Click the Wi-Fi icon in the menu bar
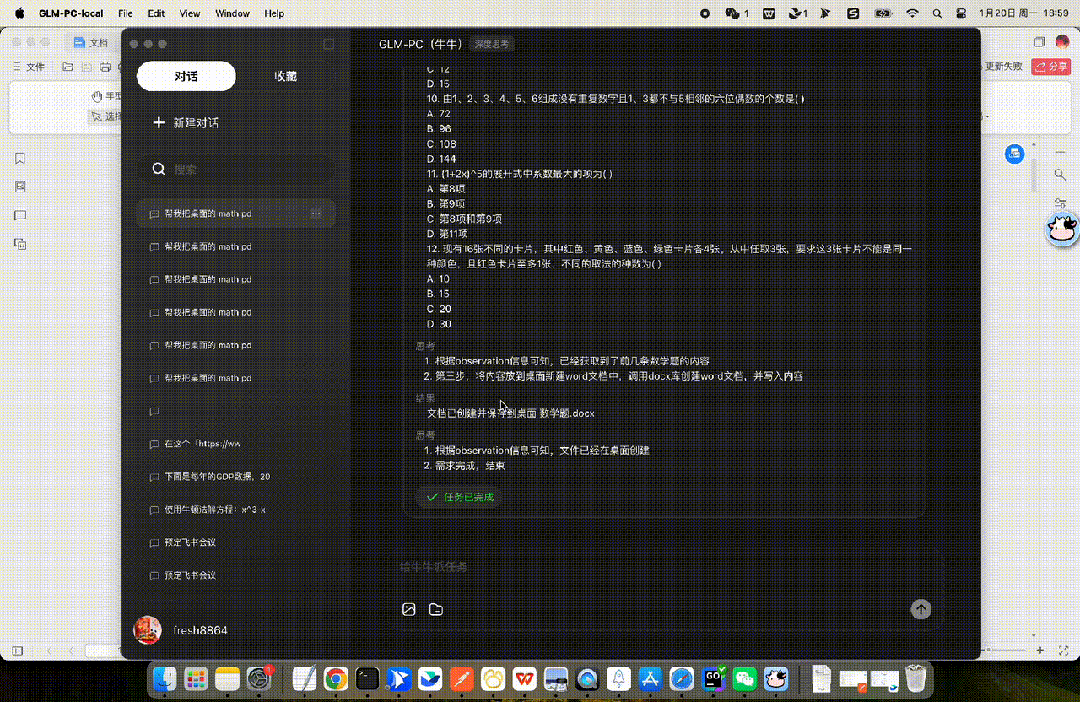This screenshot has height=702, width=1080. point(913,13)
